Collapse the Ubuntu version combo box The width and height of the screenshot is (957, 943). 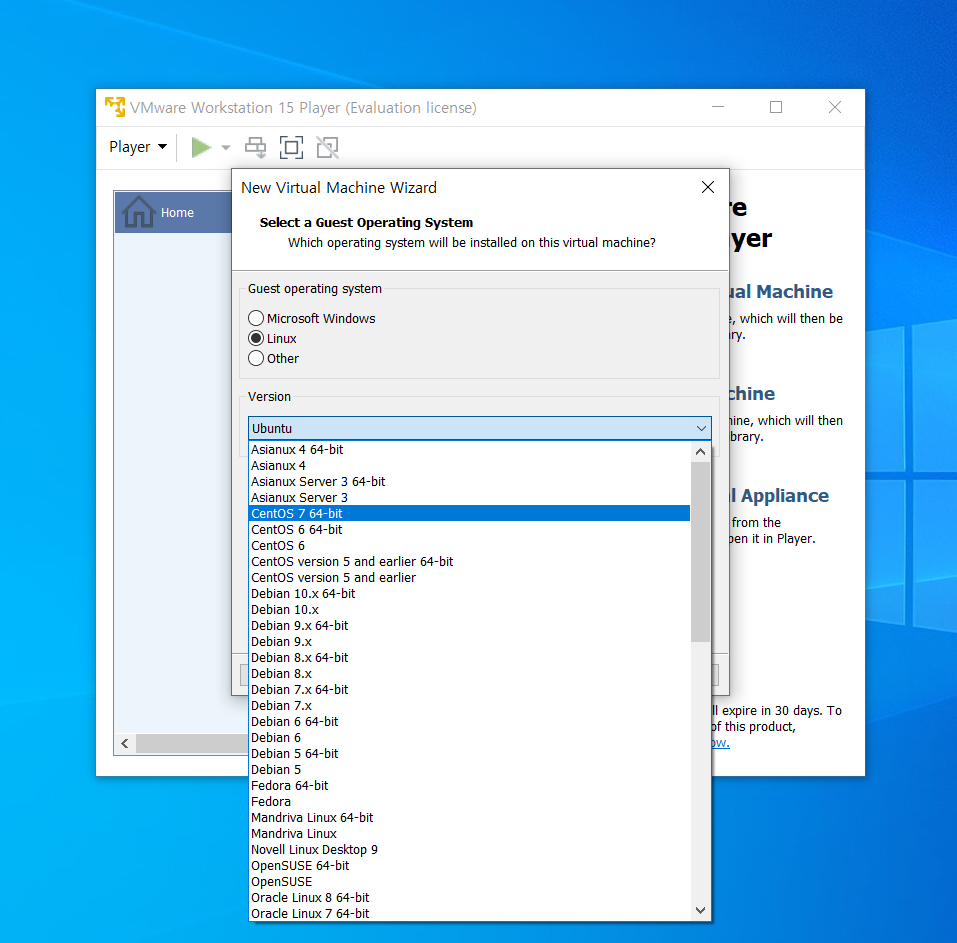[701, 428]
